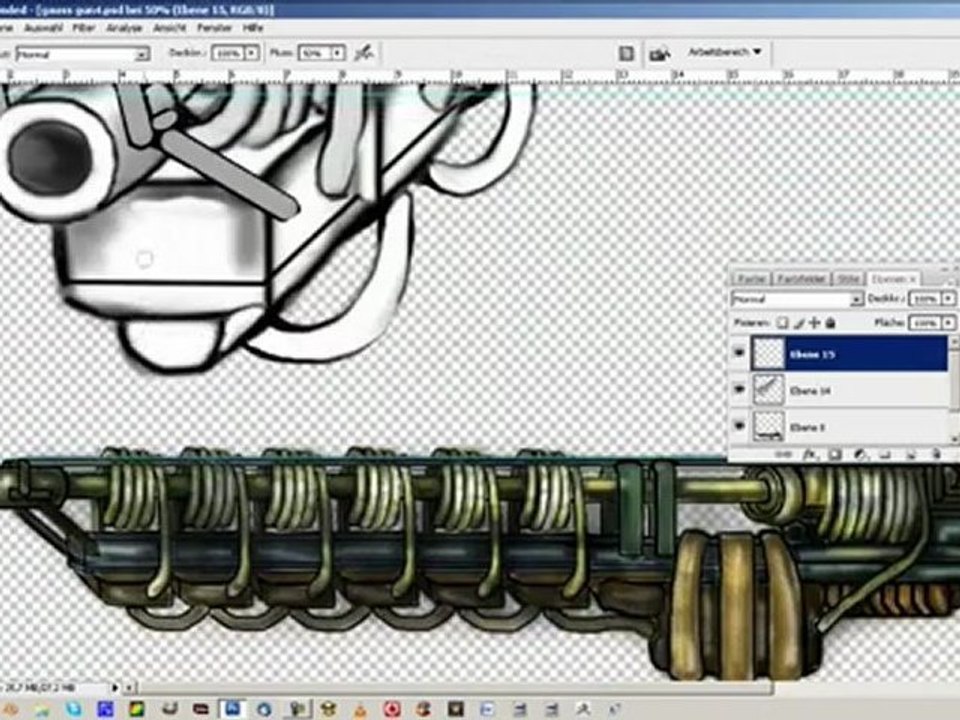Open the red circular icon in taskbar
Screen dimensions: 960x720
(x=392, y=709)
